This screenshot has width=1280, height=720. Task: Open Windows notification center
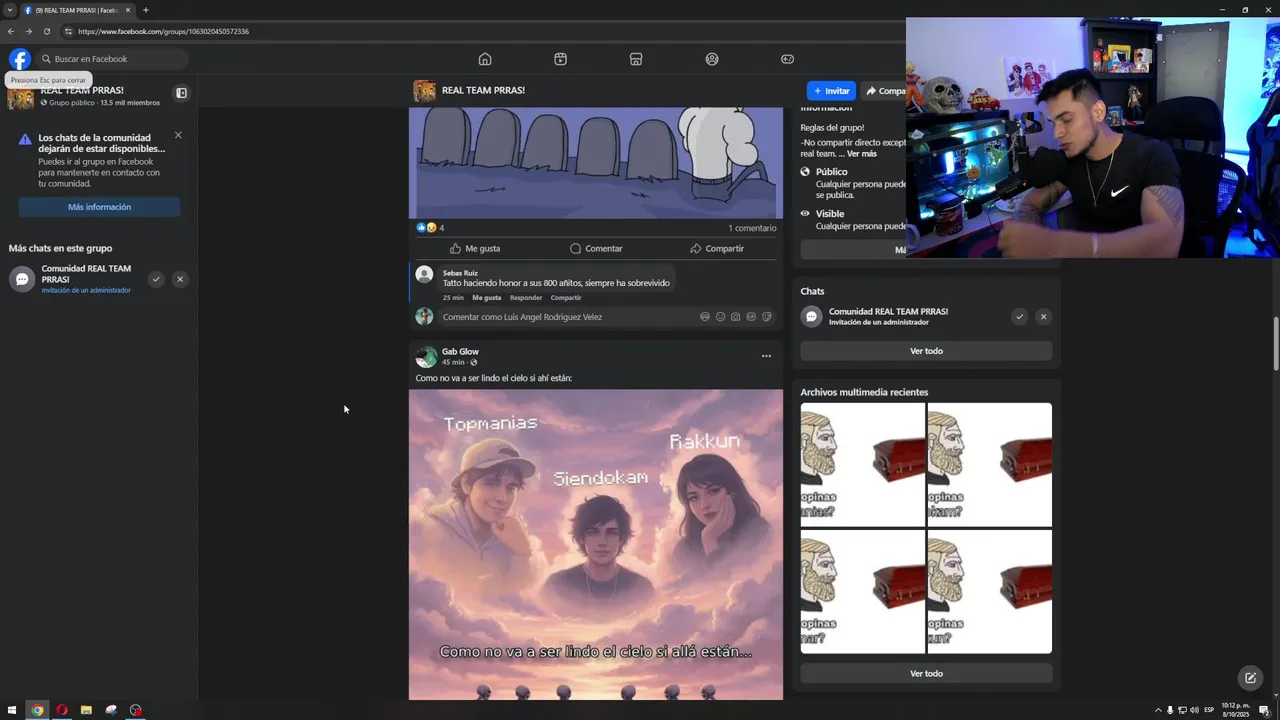1264,710
